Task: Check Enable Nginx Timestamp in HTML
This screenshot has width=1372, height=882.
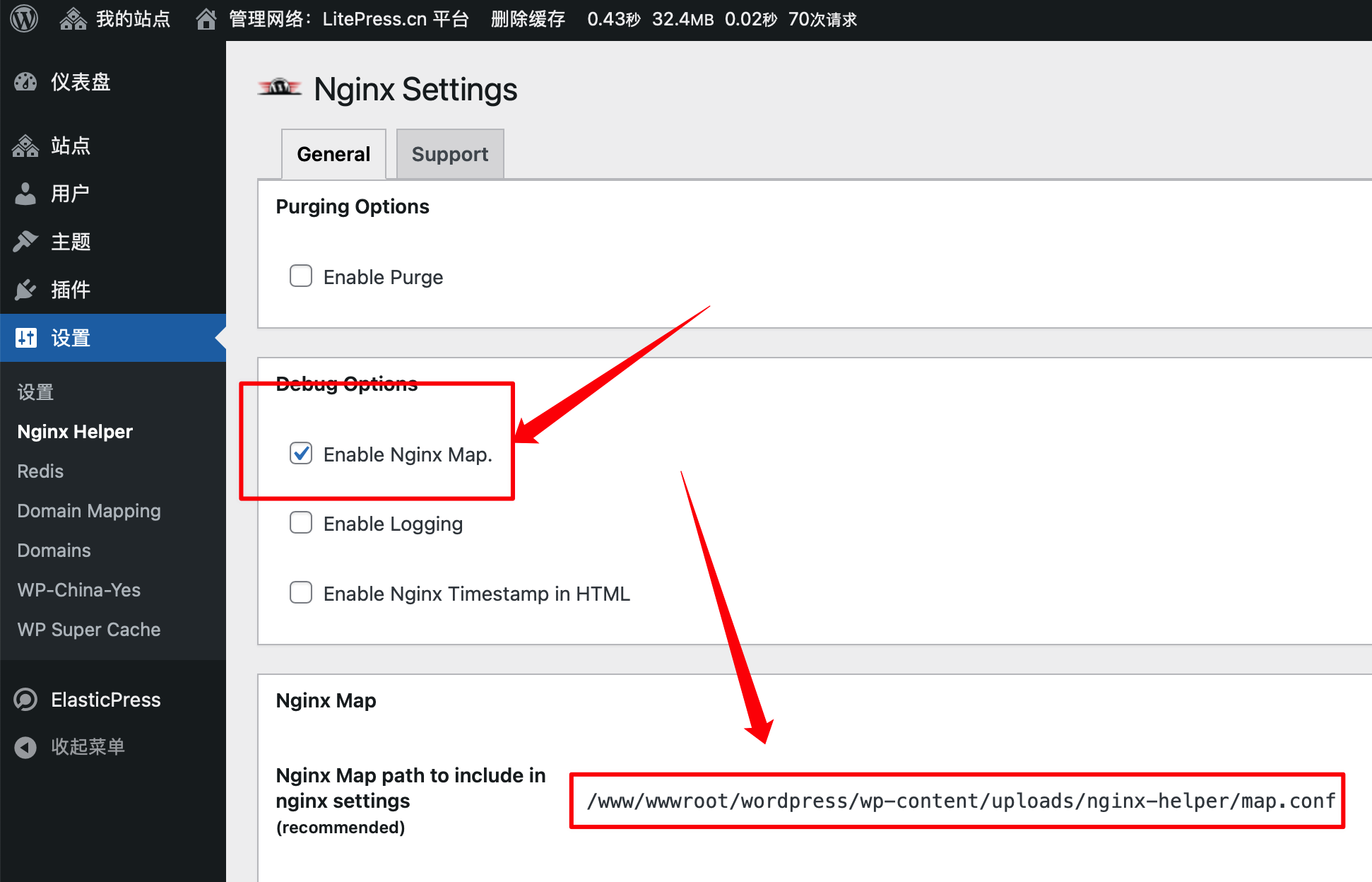Action: click(x=301, y=592)
